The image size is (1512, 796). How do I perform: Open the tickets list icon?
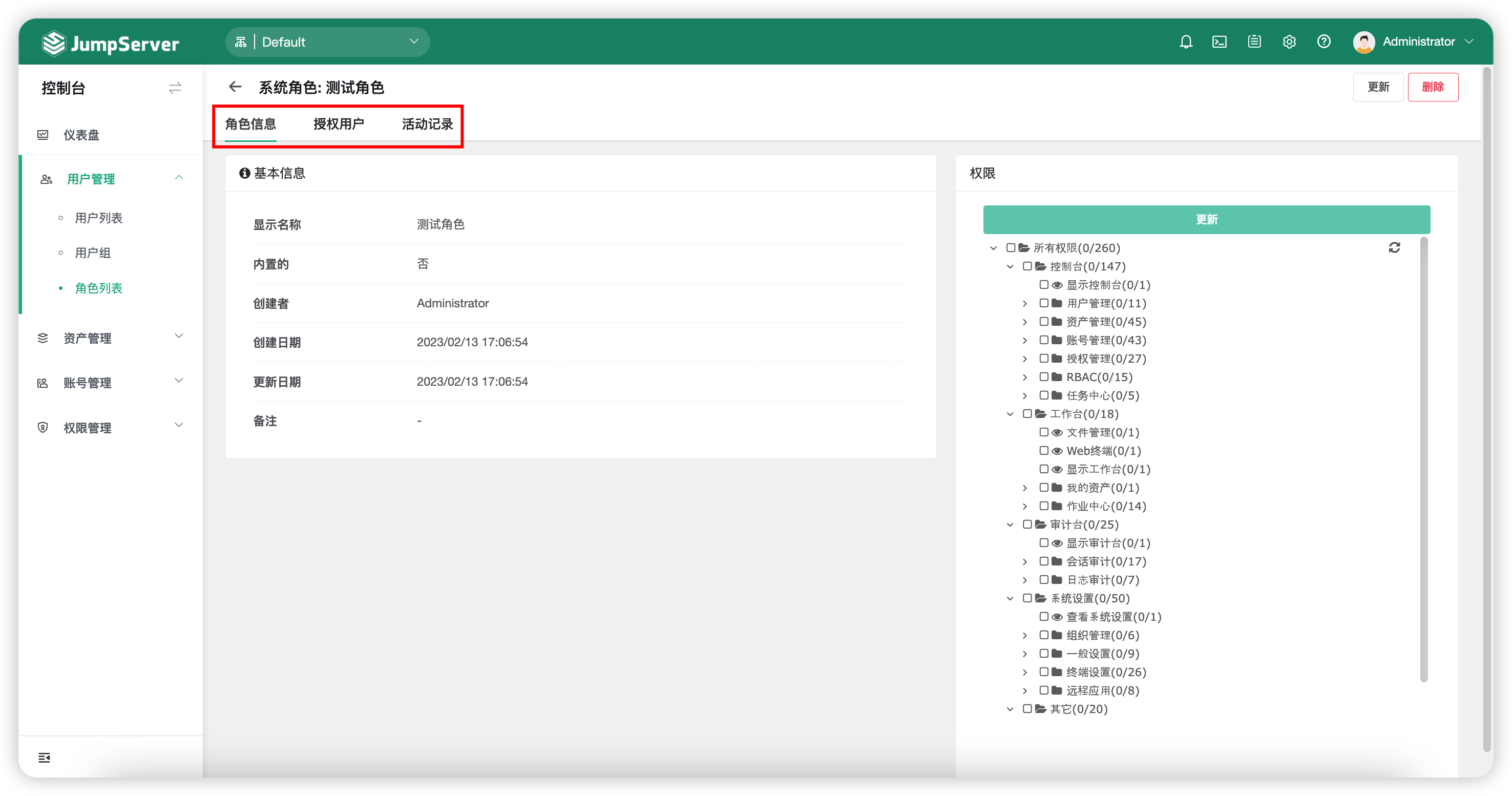(1254, 41)
